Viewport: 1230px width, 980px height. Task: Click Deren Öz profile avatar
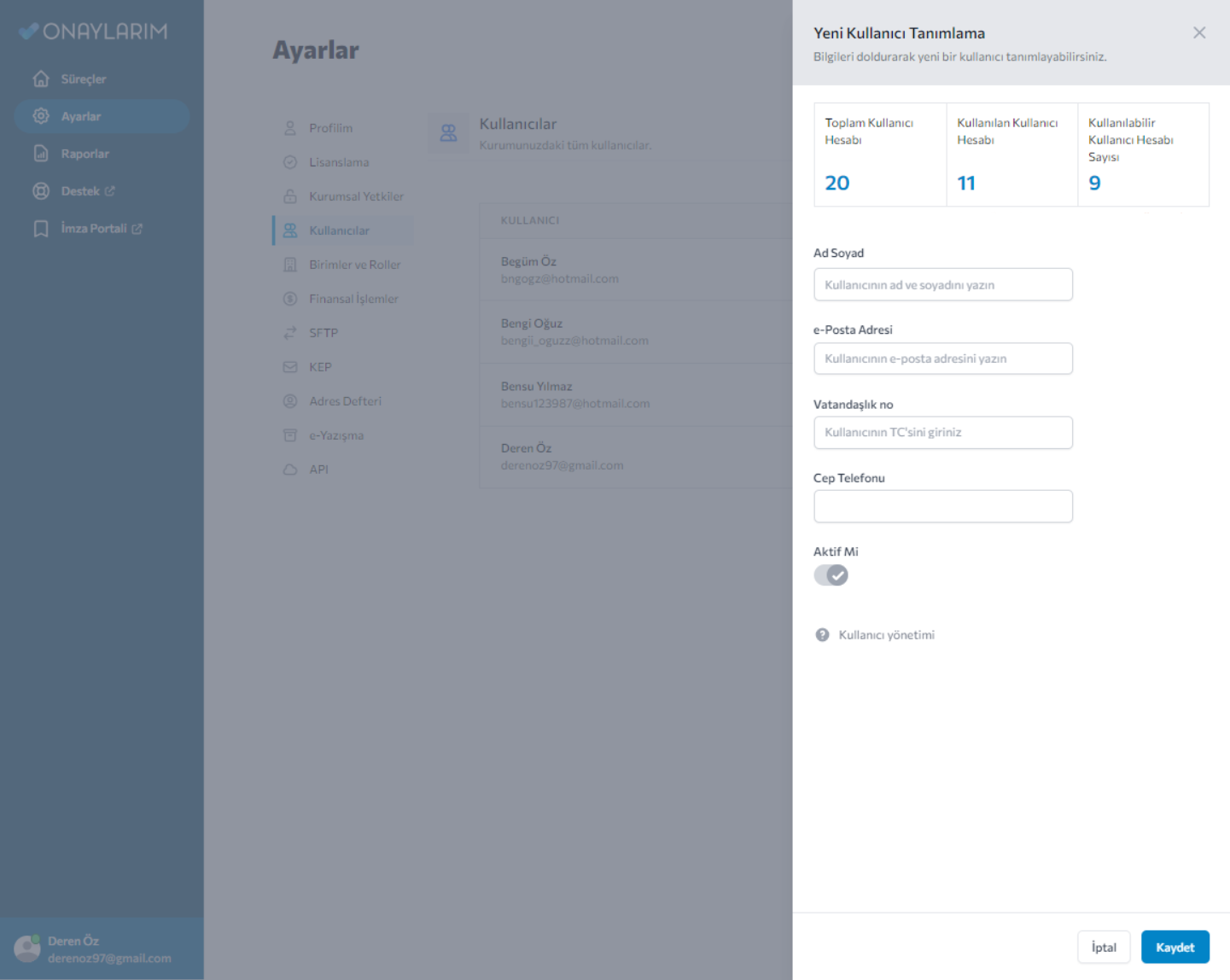point(27,948)
